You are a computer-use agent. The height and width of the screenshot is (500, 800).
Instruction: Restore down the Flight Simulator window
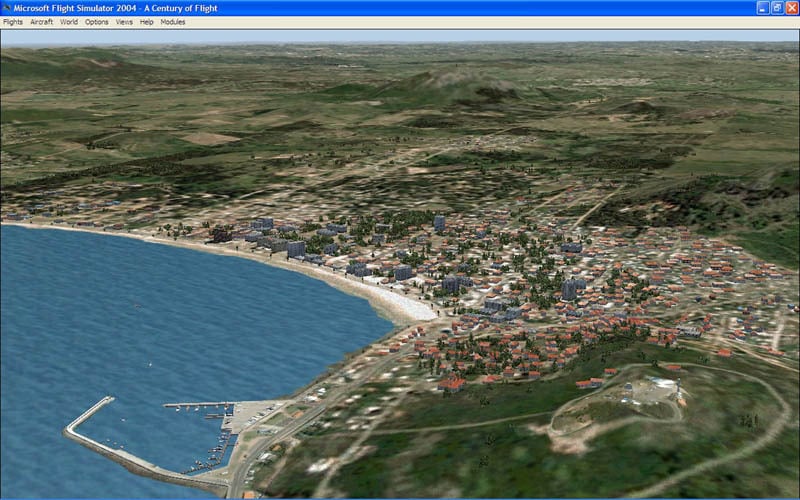pos(778,8)
